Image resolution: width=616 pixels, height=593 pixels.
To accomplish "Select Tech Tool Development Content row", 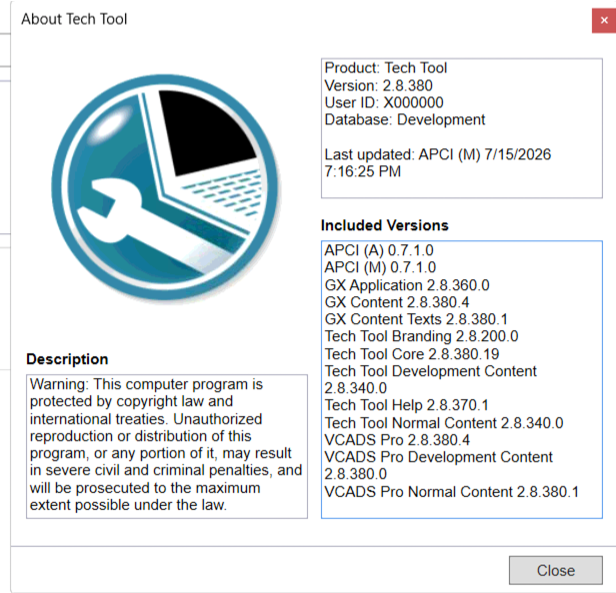I will point(430,379).
